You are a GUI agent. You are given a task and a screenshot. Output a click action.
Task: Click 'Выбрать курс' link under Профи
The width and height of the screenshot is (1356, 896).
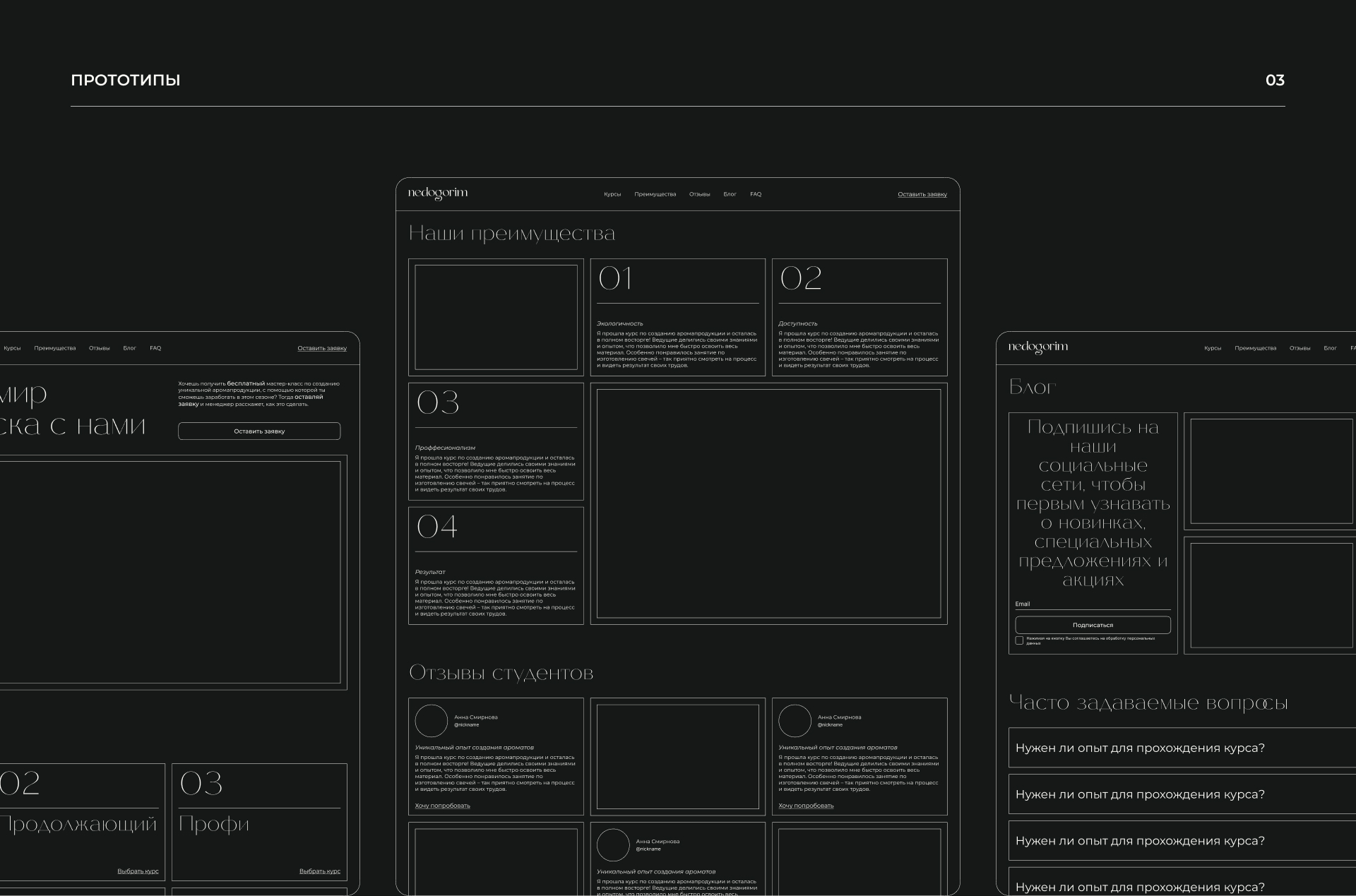click(319, 871)
